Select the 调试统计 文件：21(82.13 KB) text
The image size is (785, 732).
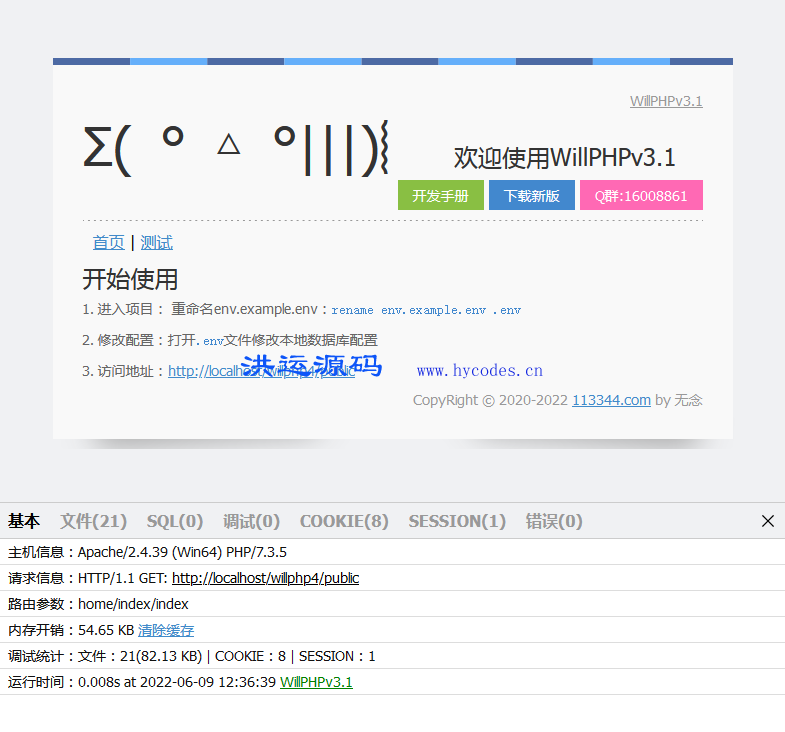coord(140,656)
